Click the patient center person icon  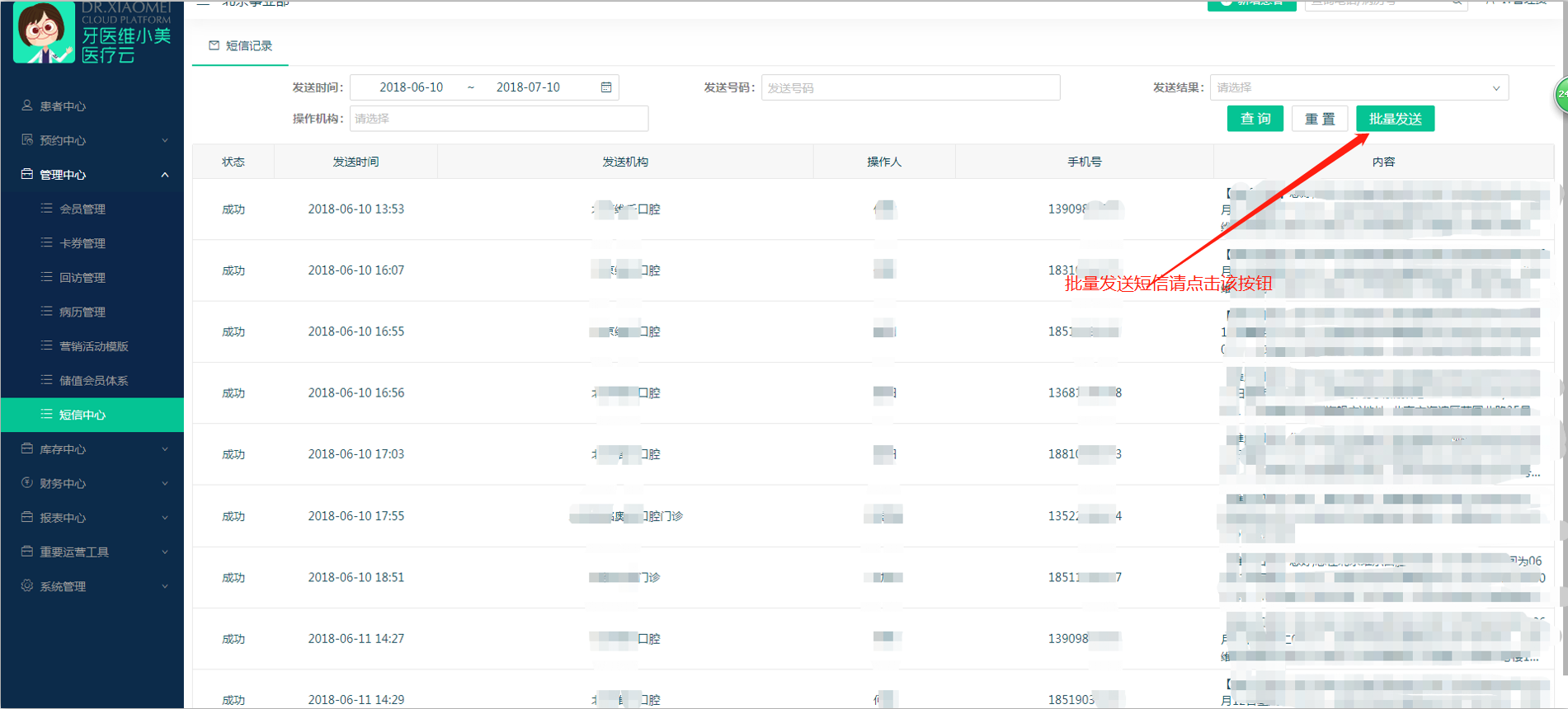click(27, 106)
